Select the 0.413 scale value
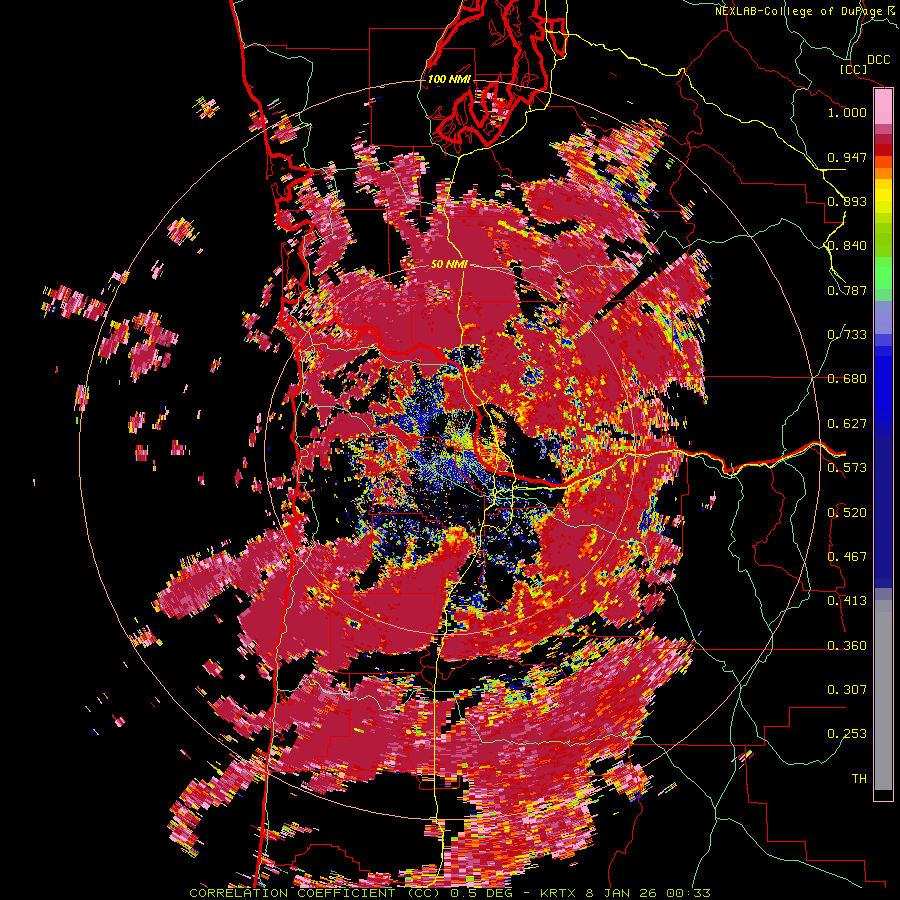The image size is (900, 900). [x=847, y=601]
